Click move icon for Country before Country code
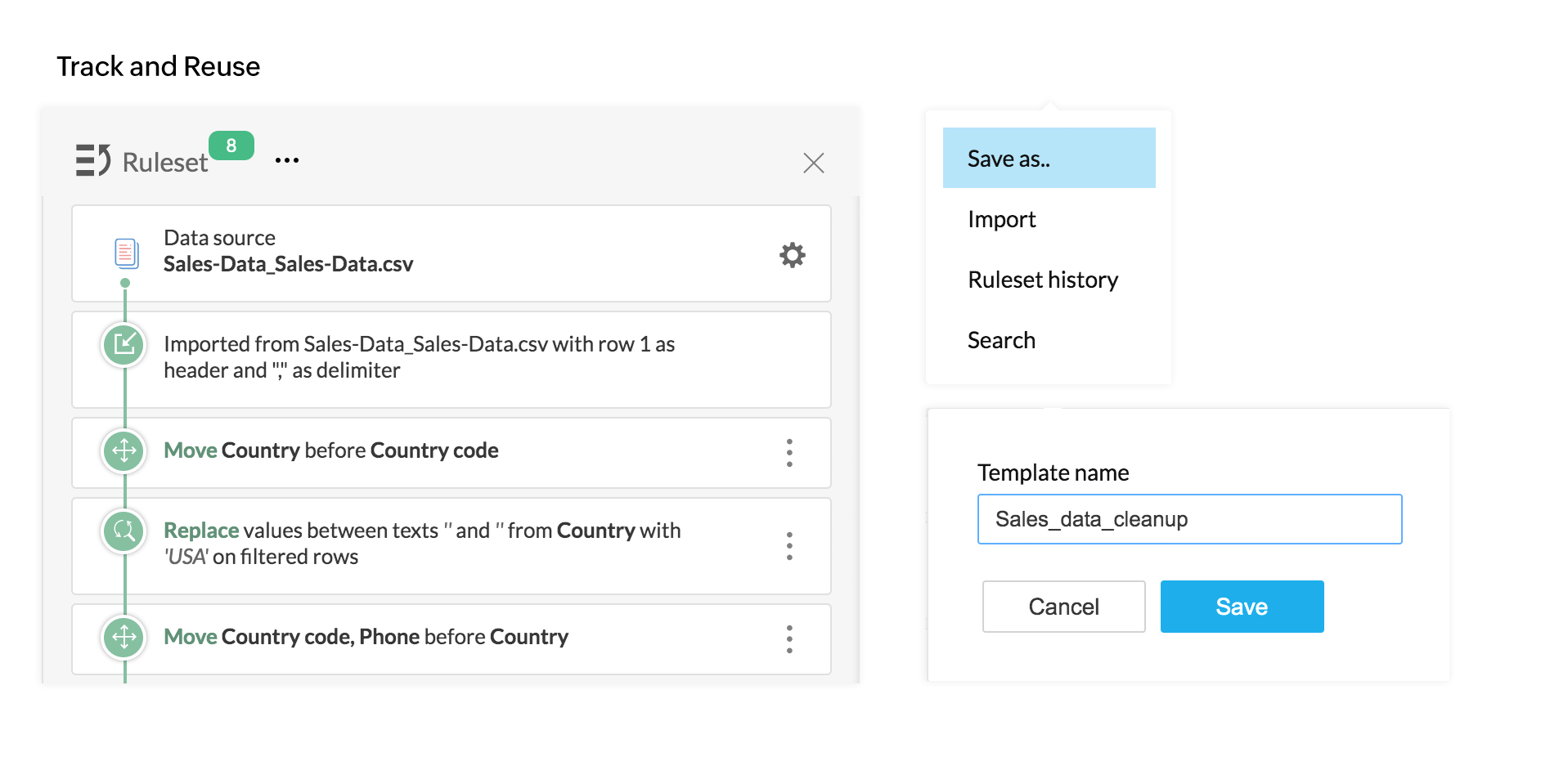 tap(124, 450)
